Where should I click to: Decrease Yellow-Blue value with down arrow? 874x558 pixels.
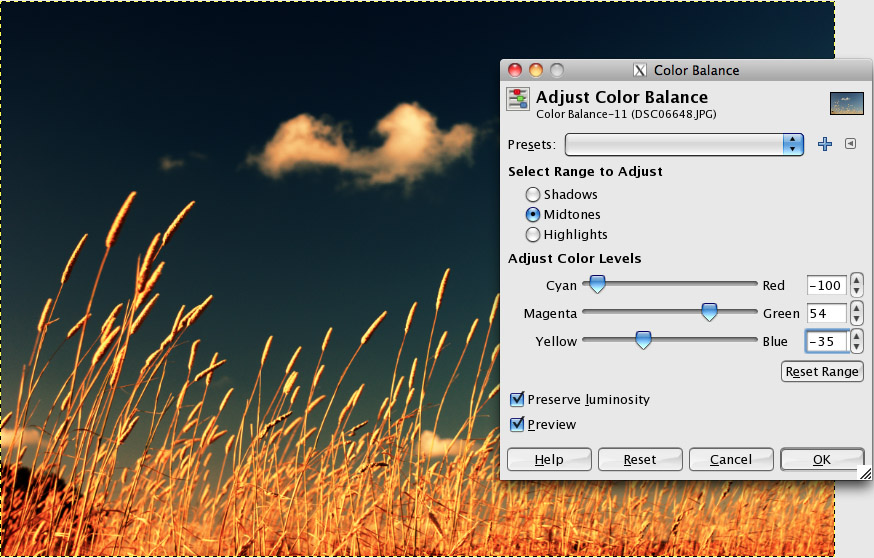click(x=857, y=347)
